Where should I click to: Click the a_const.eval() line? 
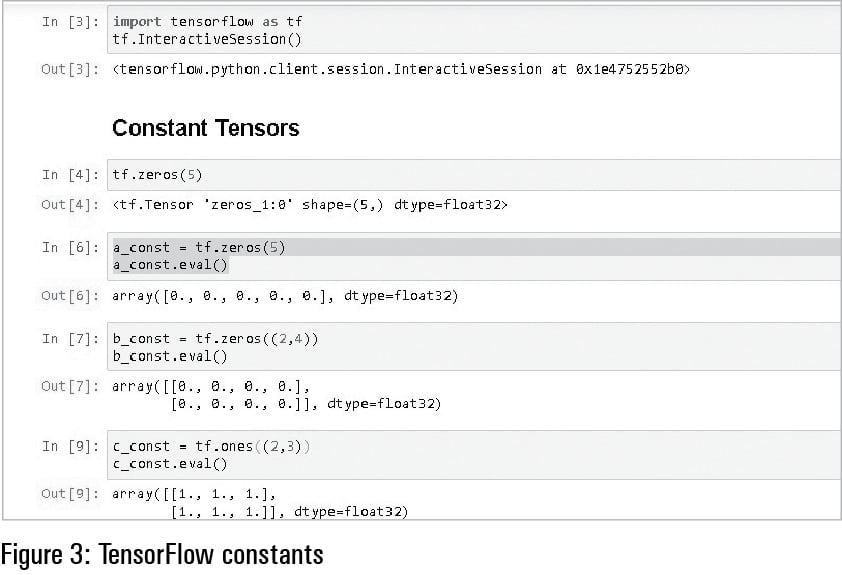(170, 265)
